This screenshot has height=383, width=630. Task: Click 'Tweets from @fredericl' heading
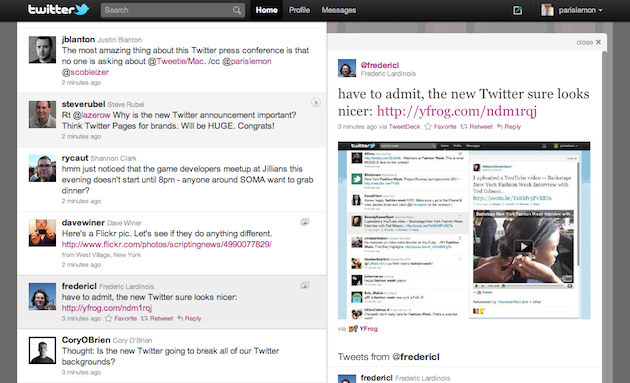[x=389, y=357]
